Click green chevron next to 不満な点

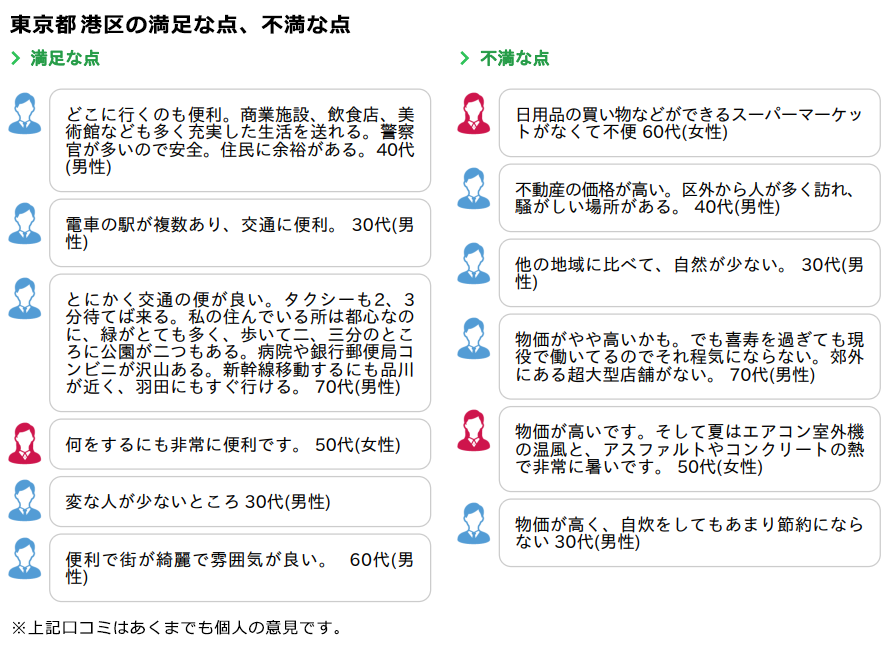click(465, 58)
